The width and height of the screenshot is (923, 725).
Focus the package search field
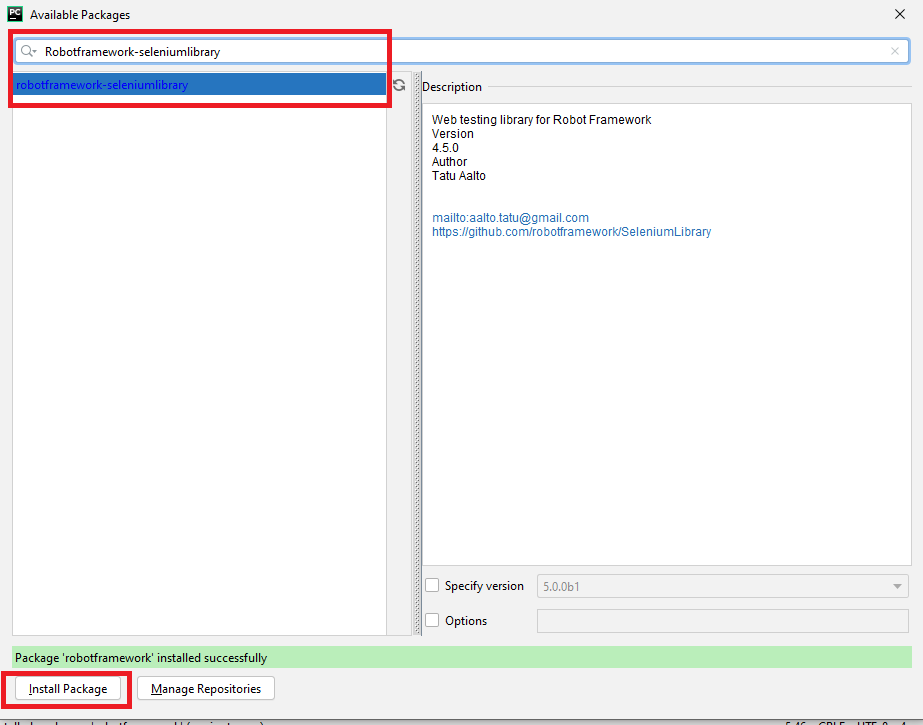(462, 51)
